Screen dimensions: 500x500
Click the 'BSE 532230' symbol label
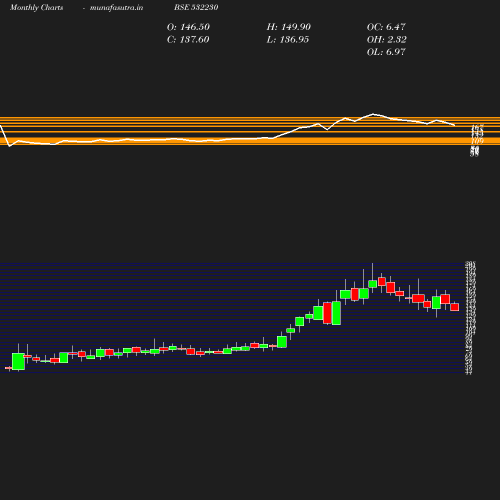(x=196, y=7)
